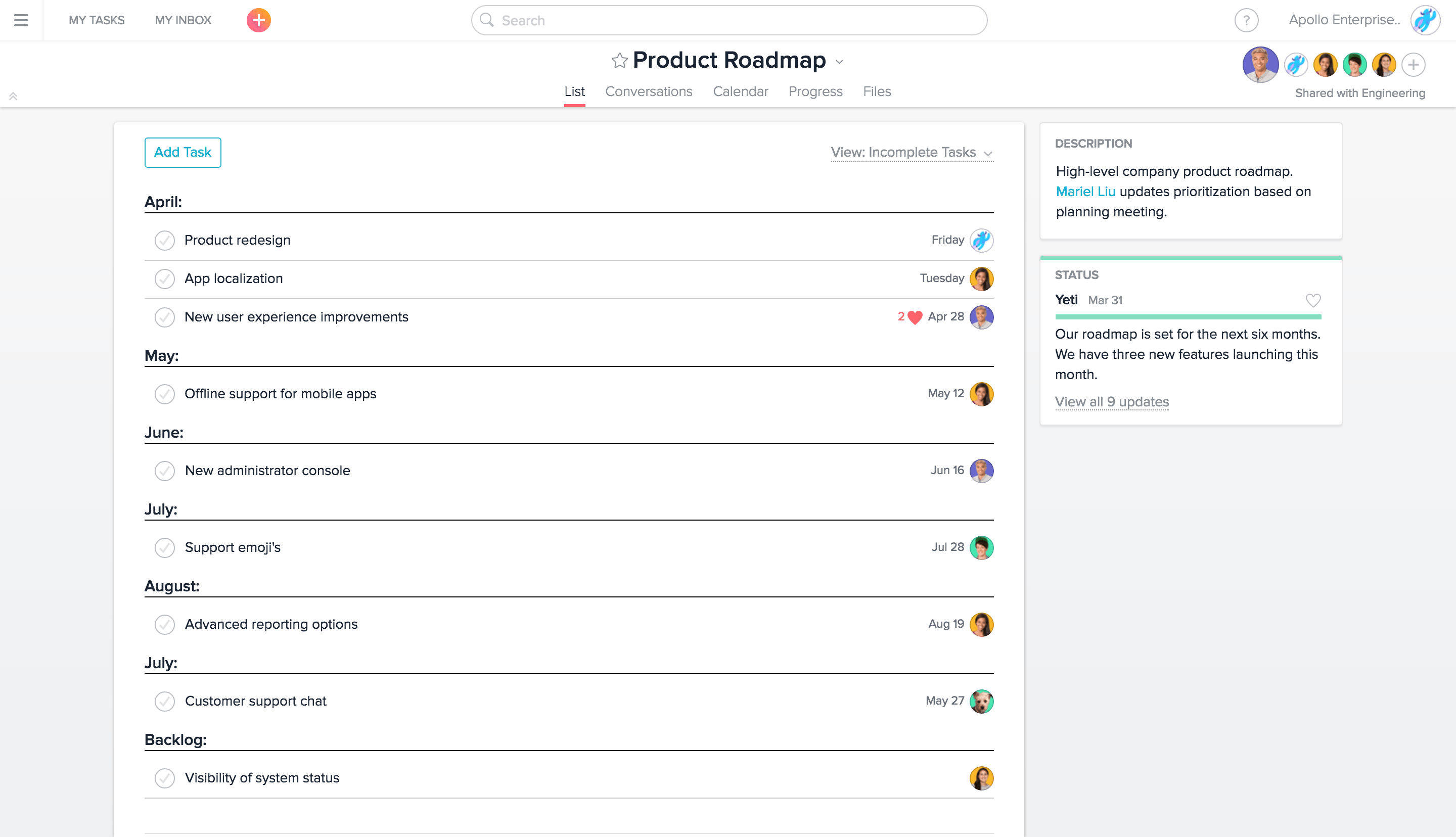This screenshot has height=837, width=1456.
Task: Expand the Product Roadmap title dropdown arrow
Action: coord(839,62)
